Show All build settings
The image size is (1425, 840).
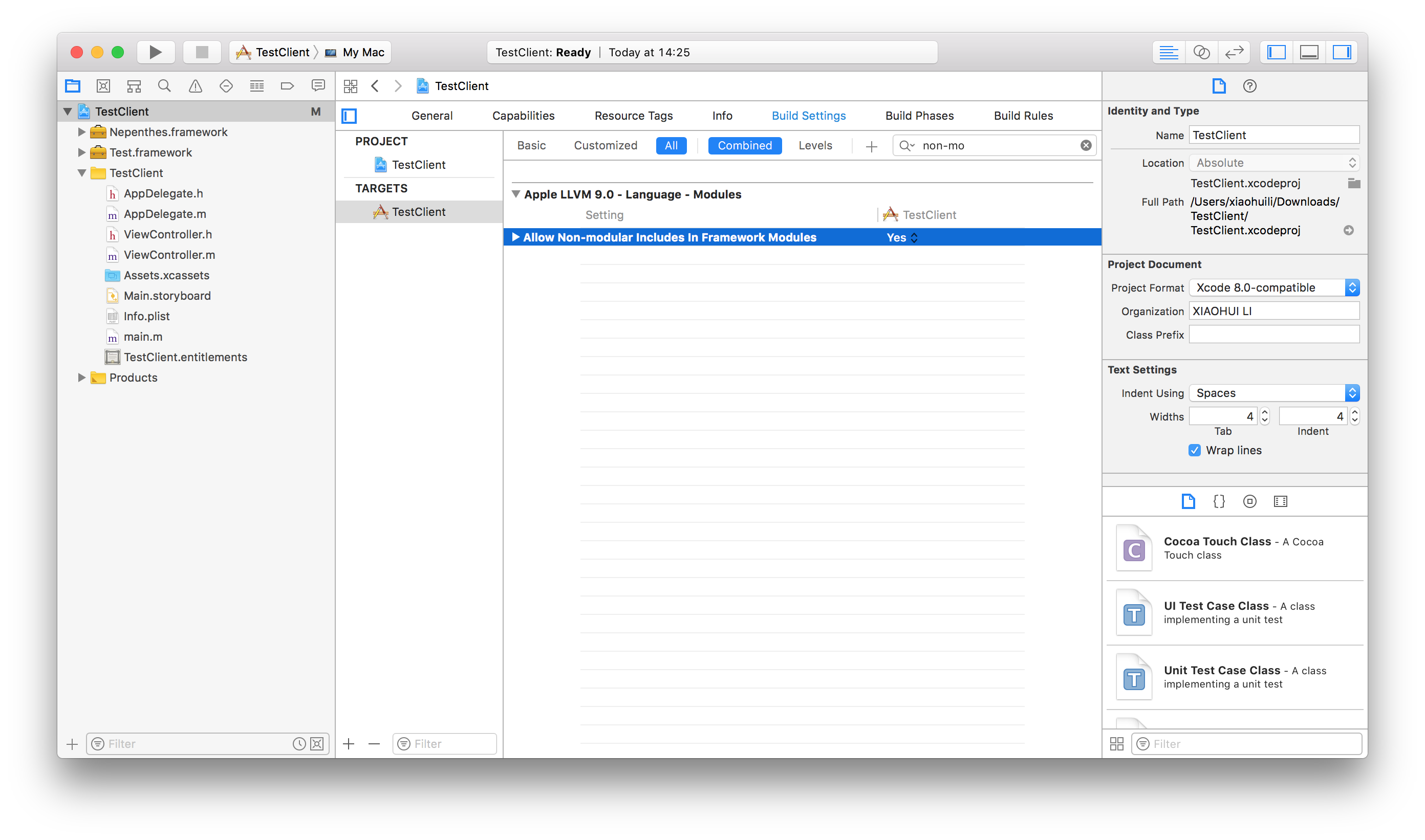point(671,145)
